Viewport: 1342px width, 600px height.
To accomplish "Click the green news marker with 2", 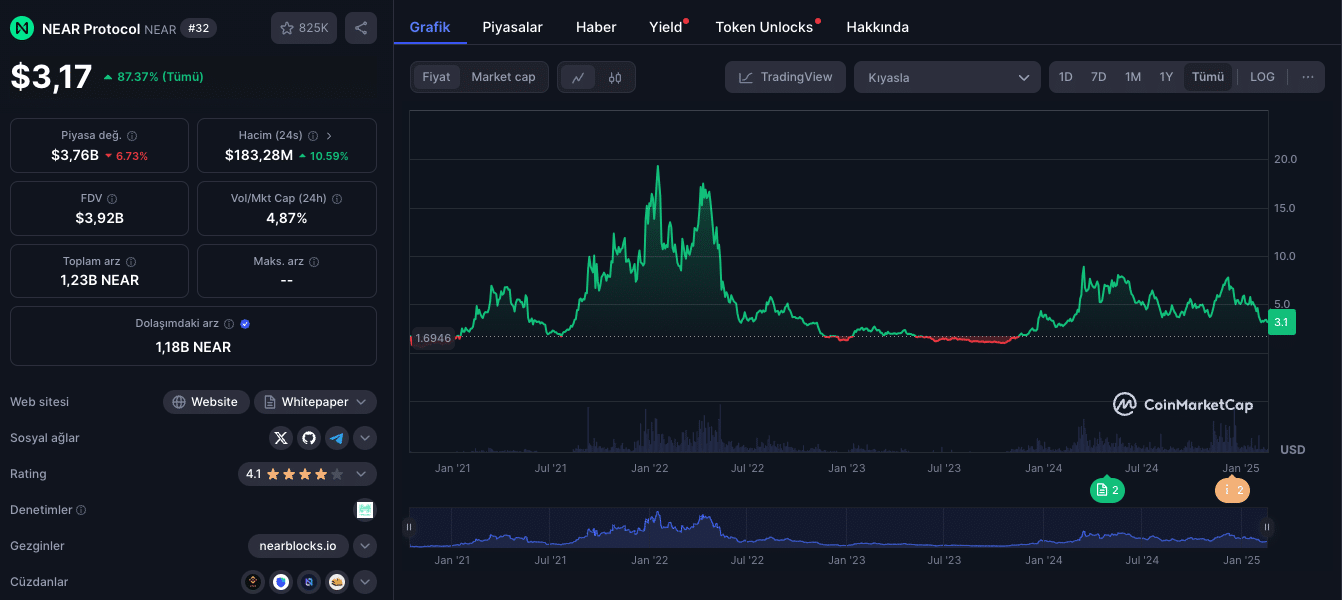I will tap(1107, 490).
